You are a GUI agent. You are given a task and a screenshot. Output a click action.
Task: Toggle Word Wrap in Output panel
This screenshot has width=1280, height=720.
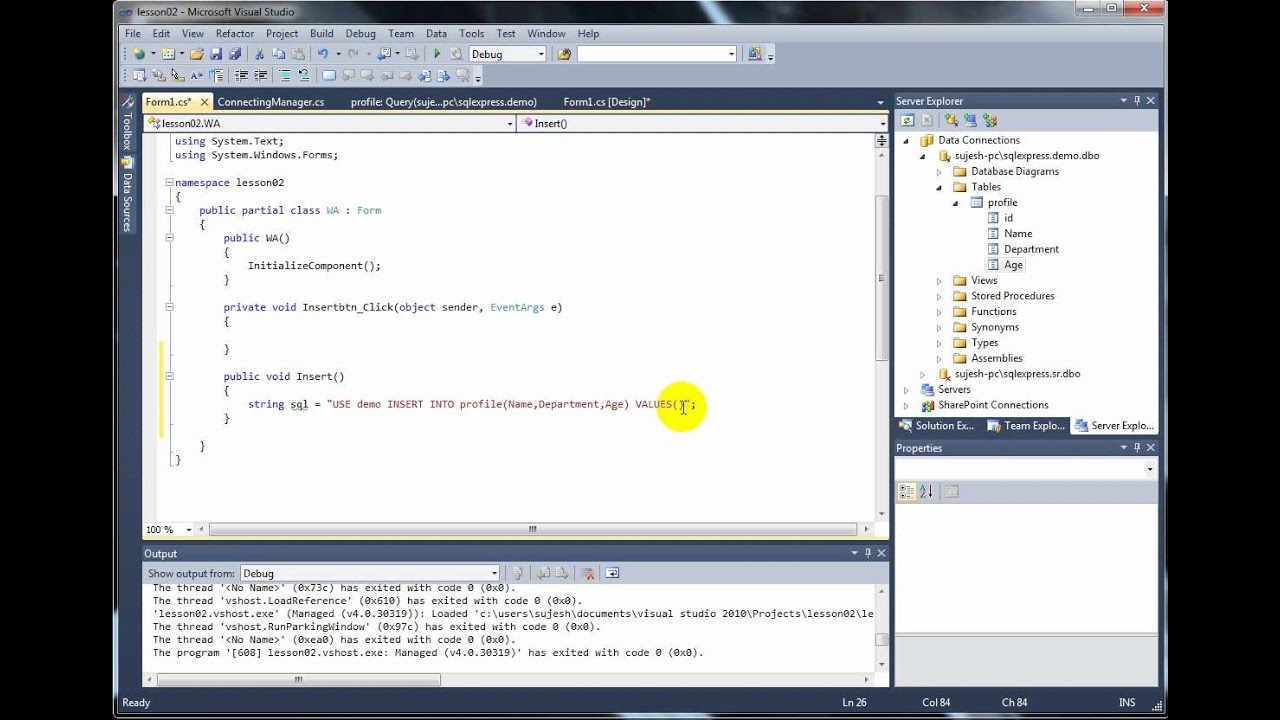click(x=612, y=573)
